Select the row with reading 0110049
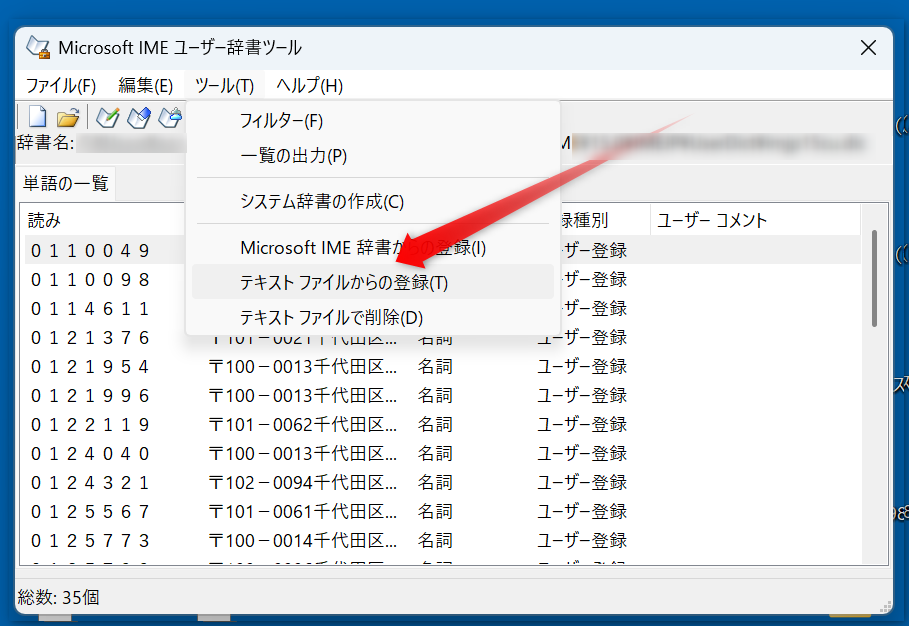This screenshot has width=909, height=626. click(x=442, y=250)
